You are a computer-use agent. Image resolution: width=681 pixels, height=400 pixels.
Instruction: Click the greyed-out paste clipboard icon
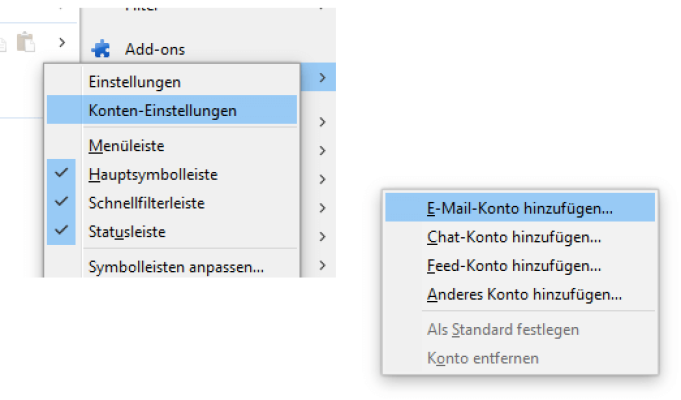pyautogui.click(x=26, y=42)
